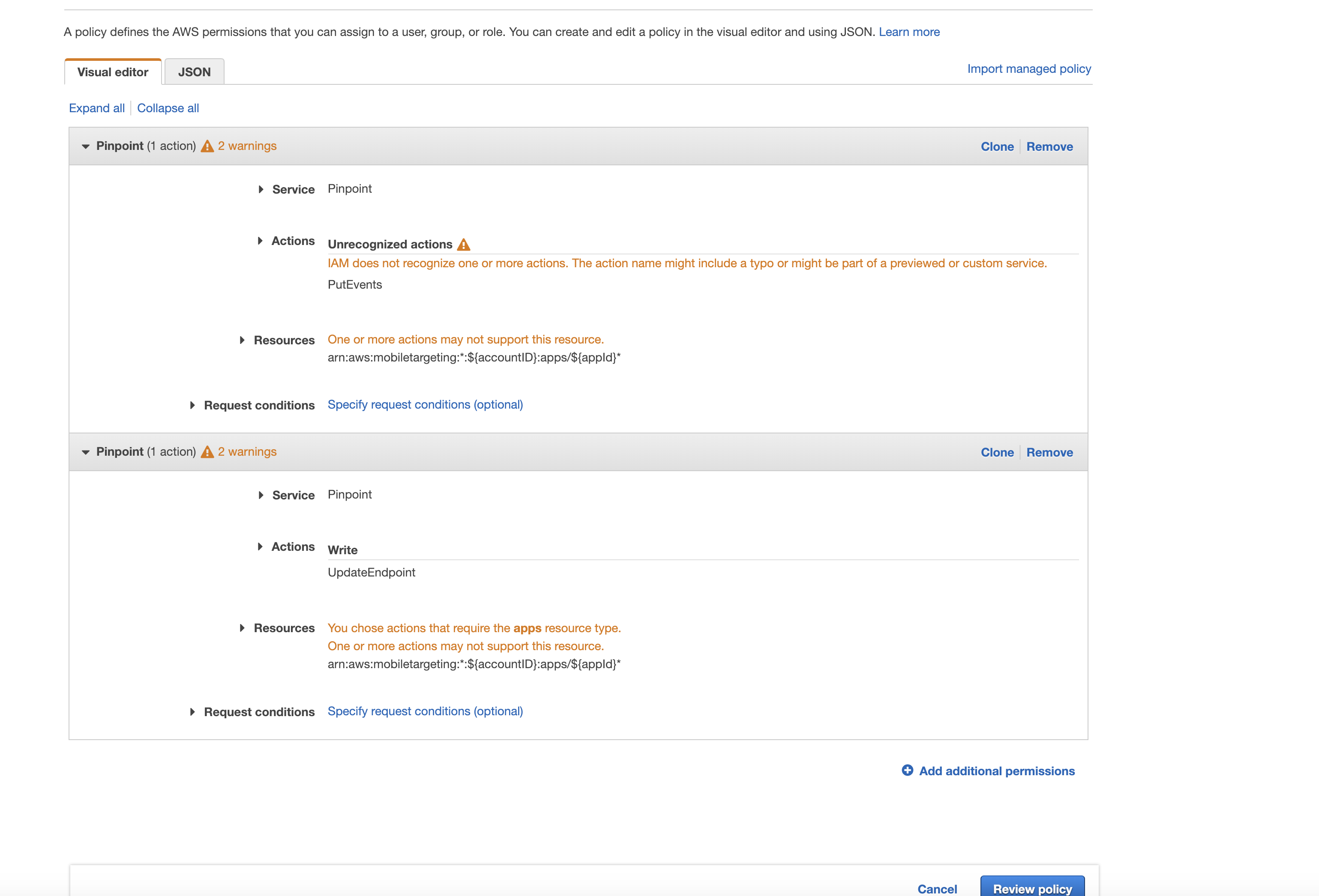Click 2 warnings text in second Pinpoint header
1319x896 pixels.
(247, 452)
